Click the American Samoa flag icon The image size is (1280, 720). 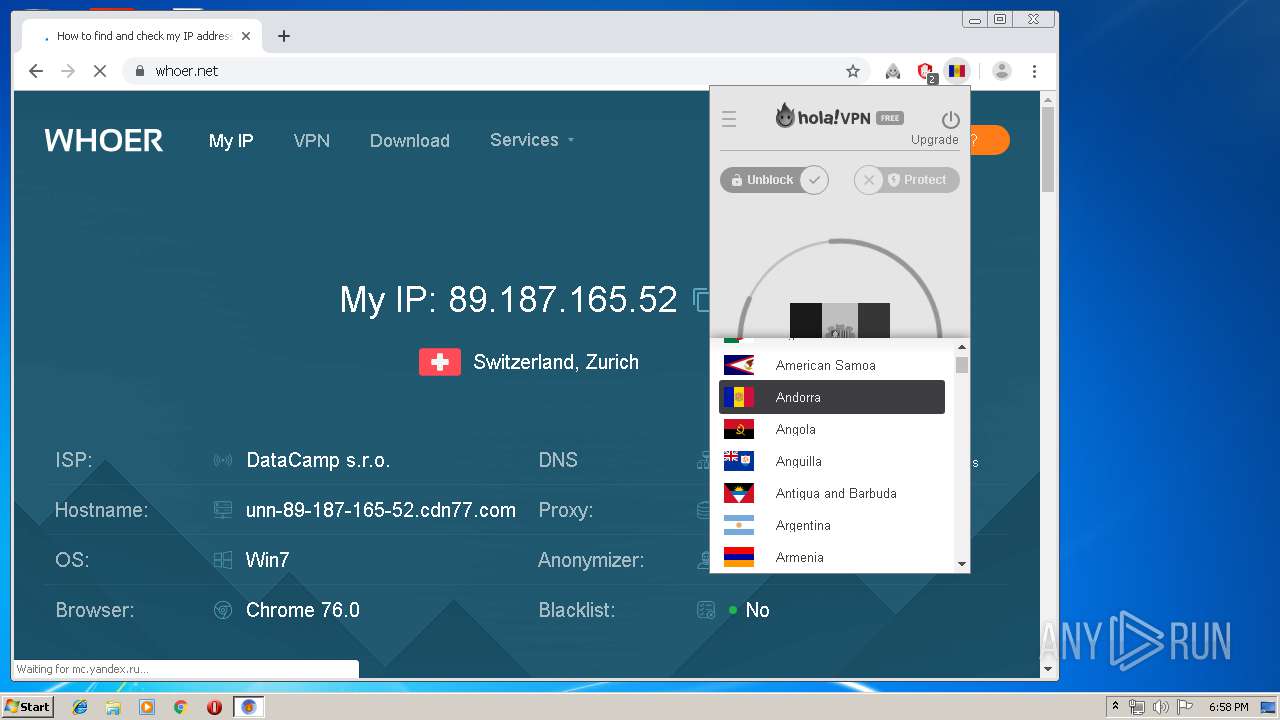point(739,365)
